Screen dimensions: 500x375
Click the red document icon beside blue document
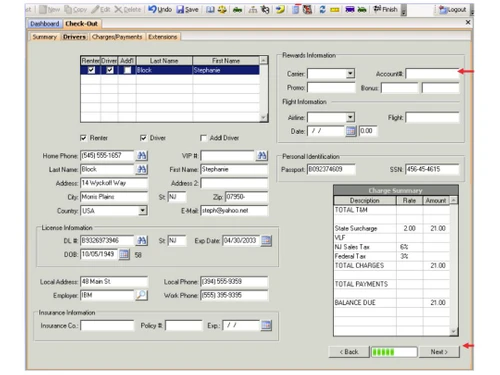pos(307,10)
